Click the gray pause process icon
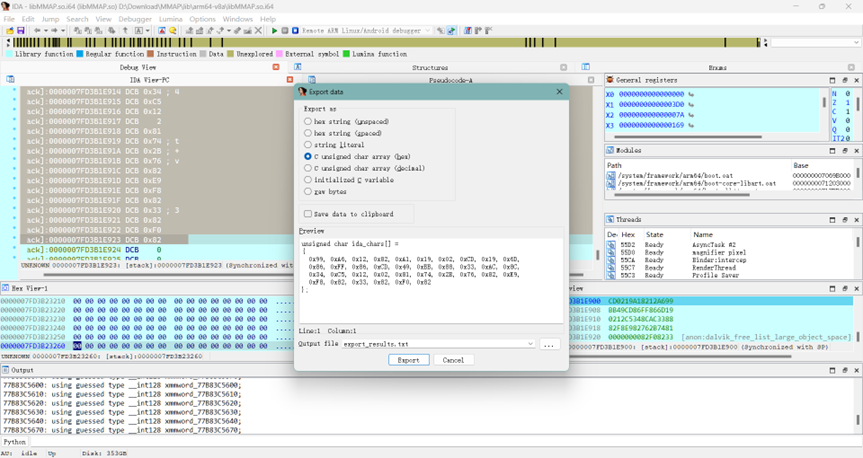The image size is (863, 458). (285, 31)
